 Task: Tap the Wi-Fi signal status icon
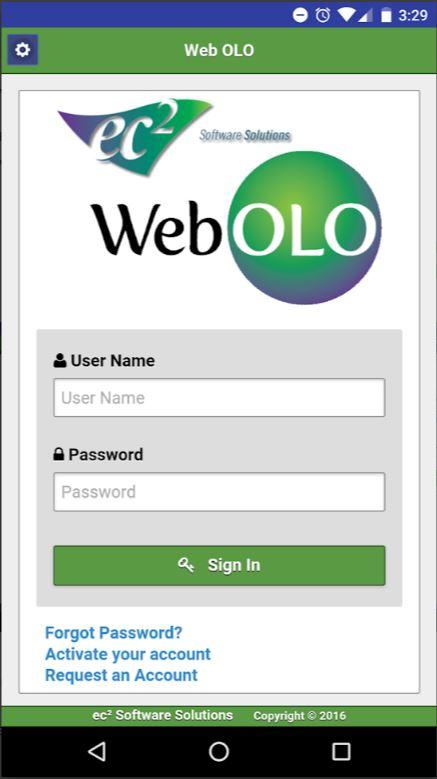(x=347, y=15)
